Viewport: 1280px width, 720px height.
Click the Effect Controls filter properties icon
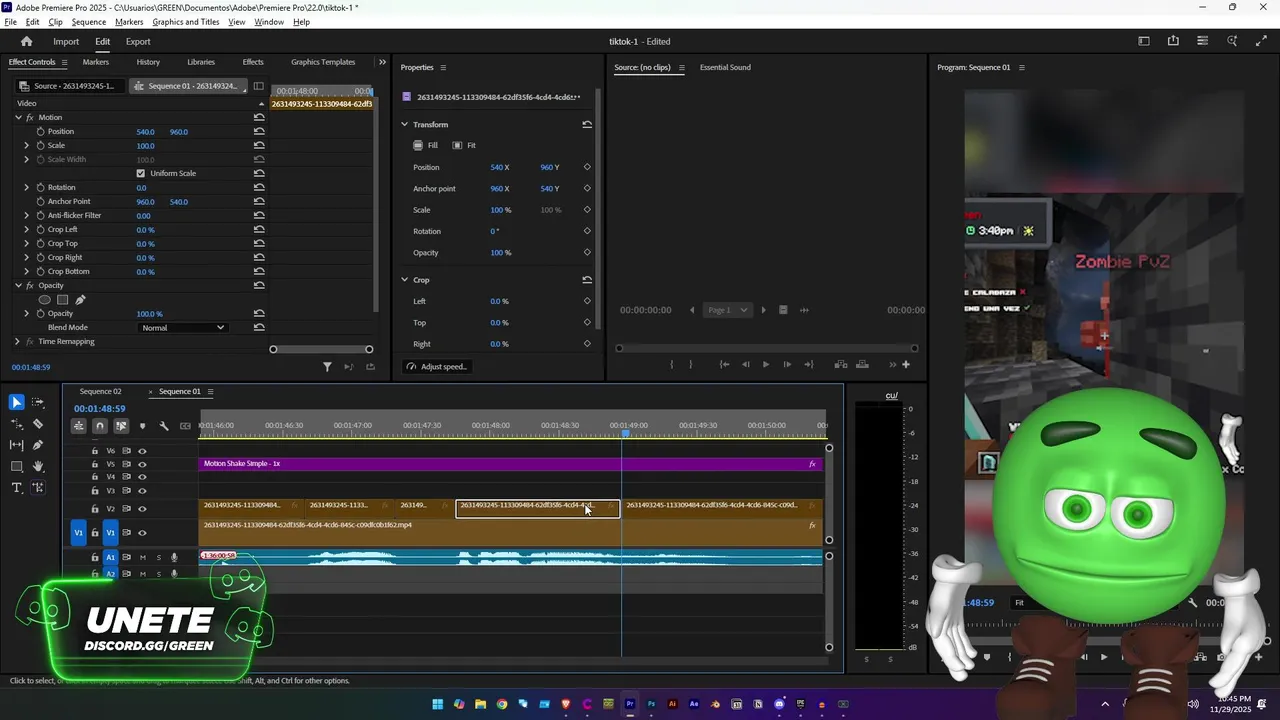(327, 367)
